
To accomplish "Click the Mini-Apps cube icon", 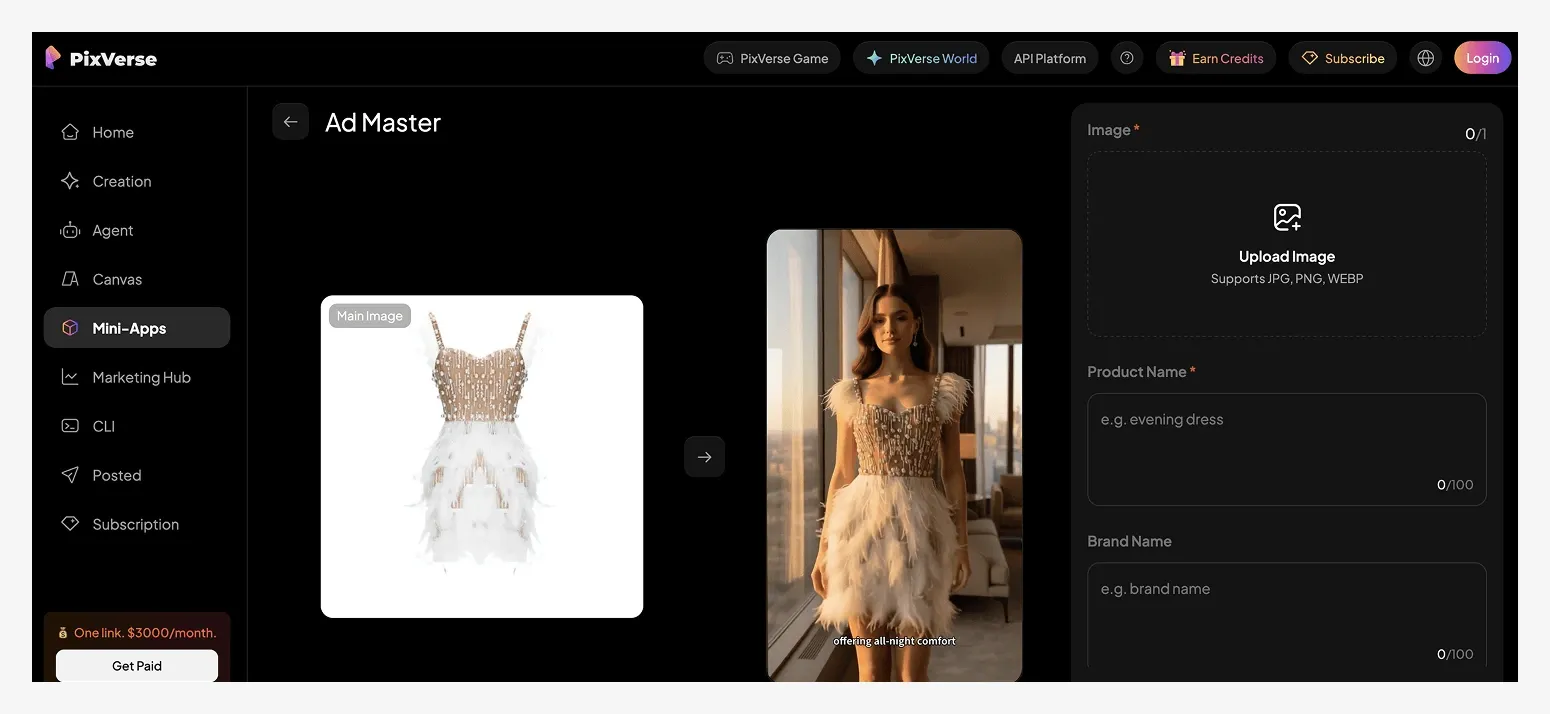I will (70, 328).
